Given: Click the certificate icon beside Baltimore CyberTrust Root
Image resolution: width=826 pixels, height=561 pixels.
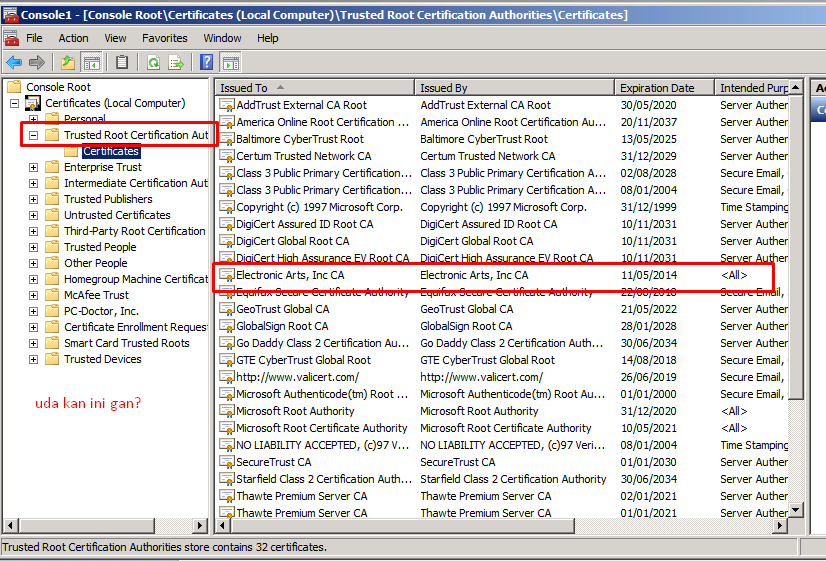Looking at the screenshot, I should click(227, 139).
